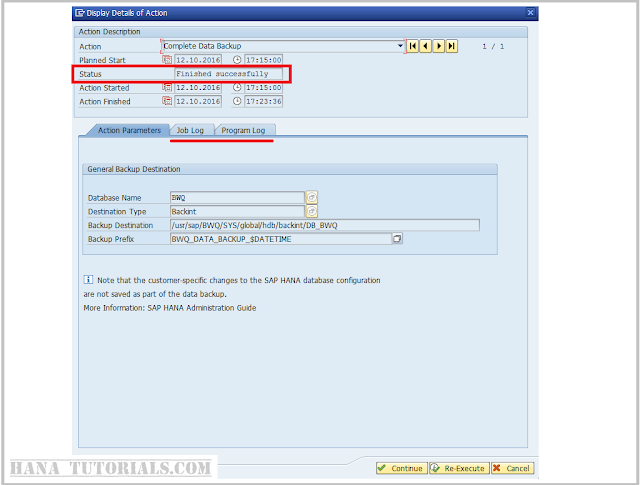Image resolution: width=640 pixels, height=485 pixels.
Task: Click Destination Type field Backint
Action: pos(237,211)
